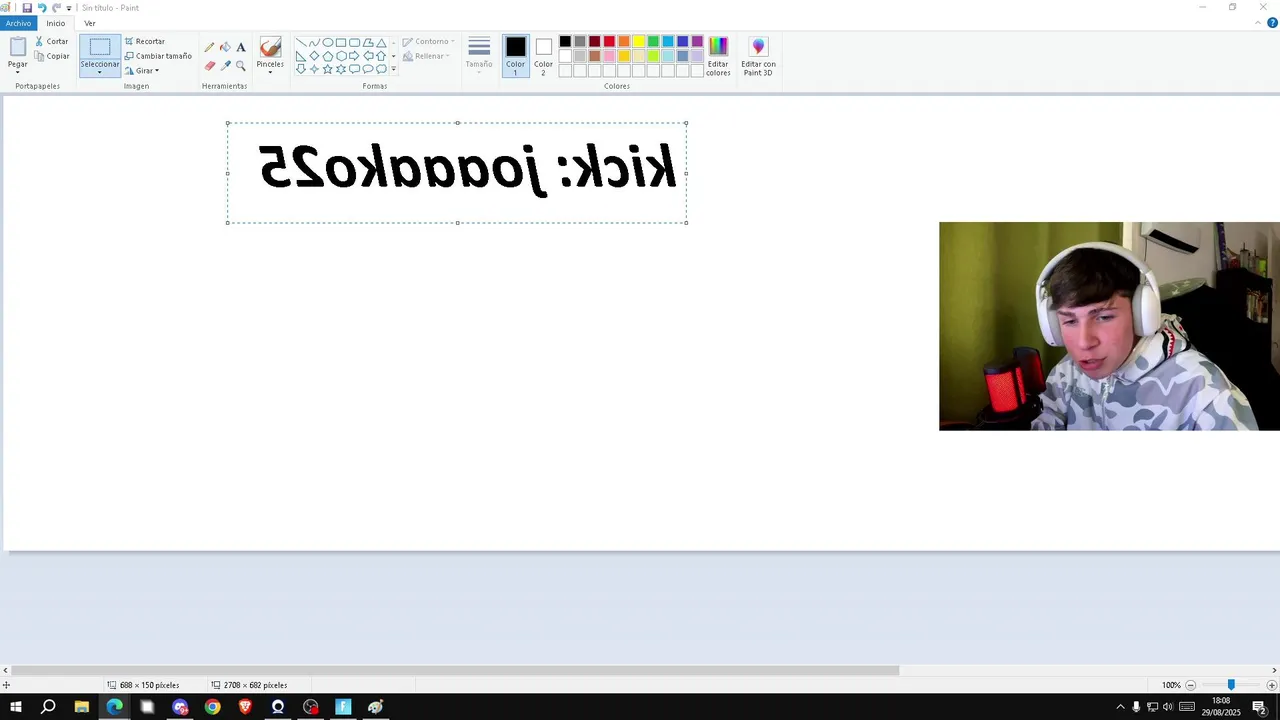Select the Oval shape in Formas
The height and width of the screenshot is (720, 1280).
tap(328, 43)
